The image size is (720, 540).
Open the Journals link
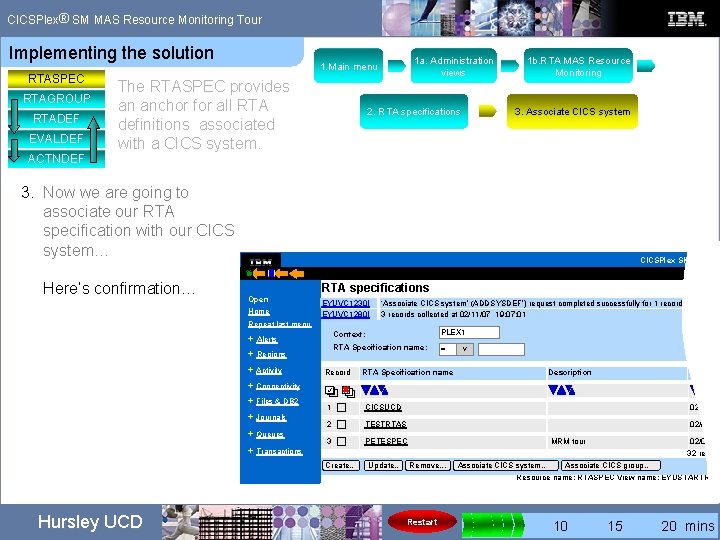(271, 417)
